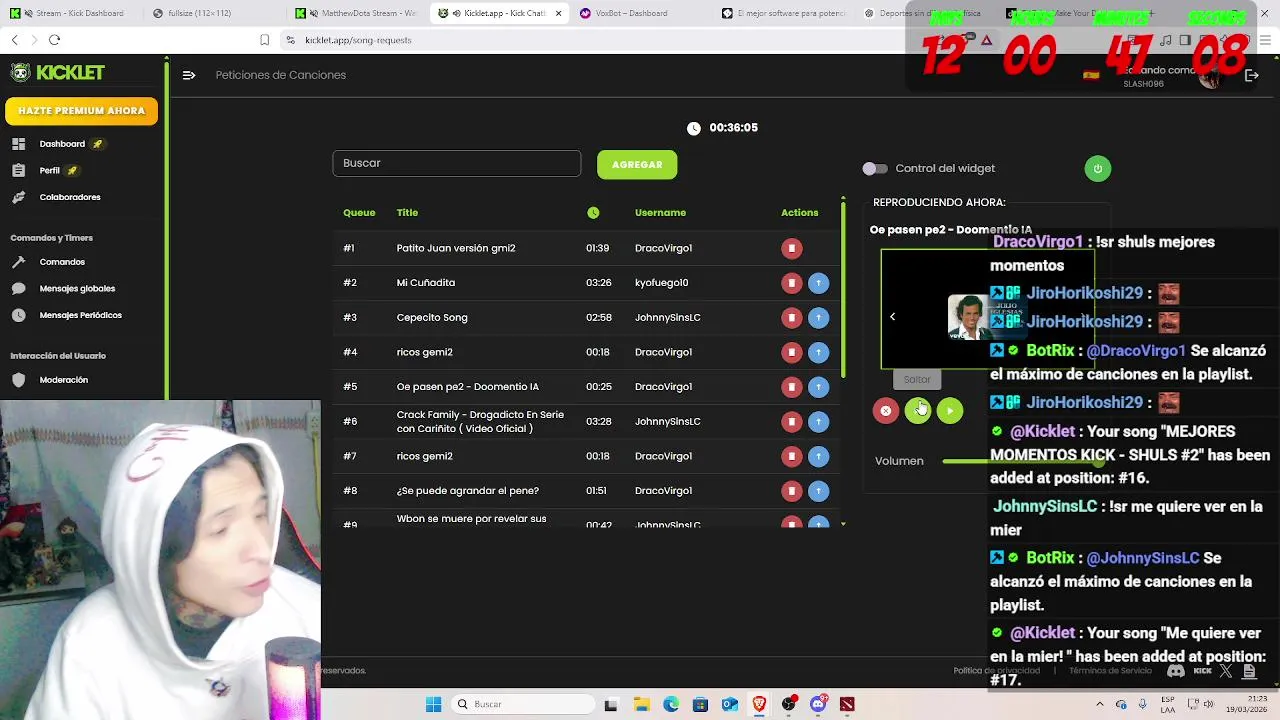This screenshot has width=1280, height=720.
Task: Open Discord from the taskbar
Action: point(818,704)
